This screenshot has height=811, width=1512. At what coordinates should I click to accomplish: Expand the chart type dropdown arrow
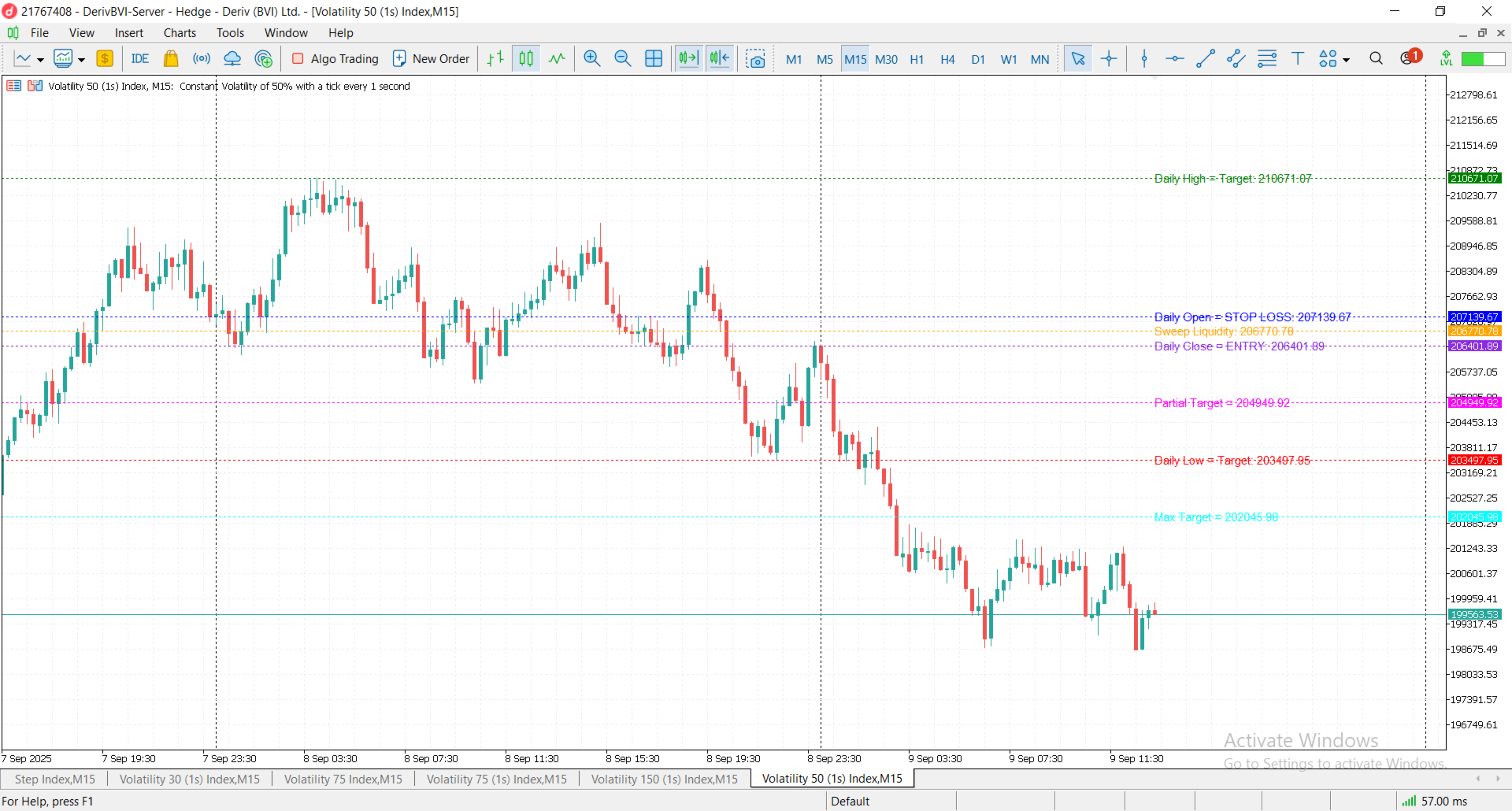[x=40, y=60]
